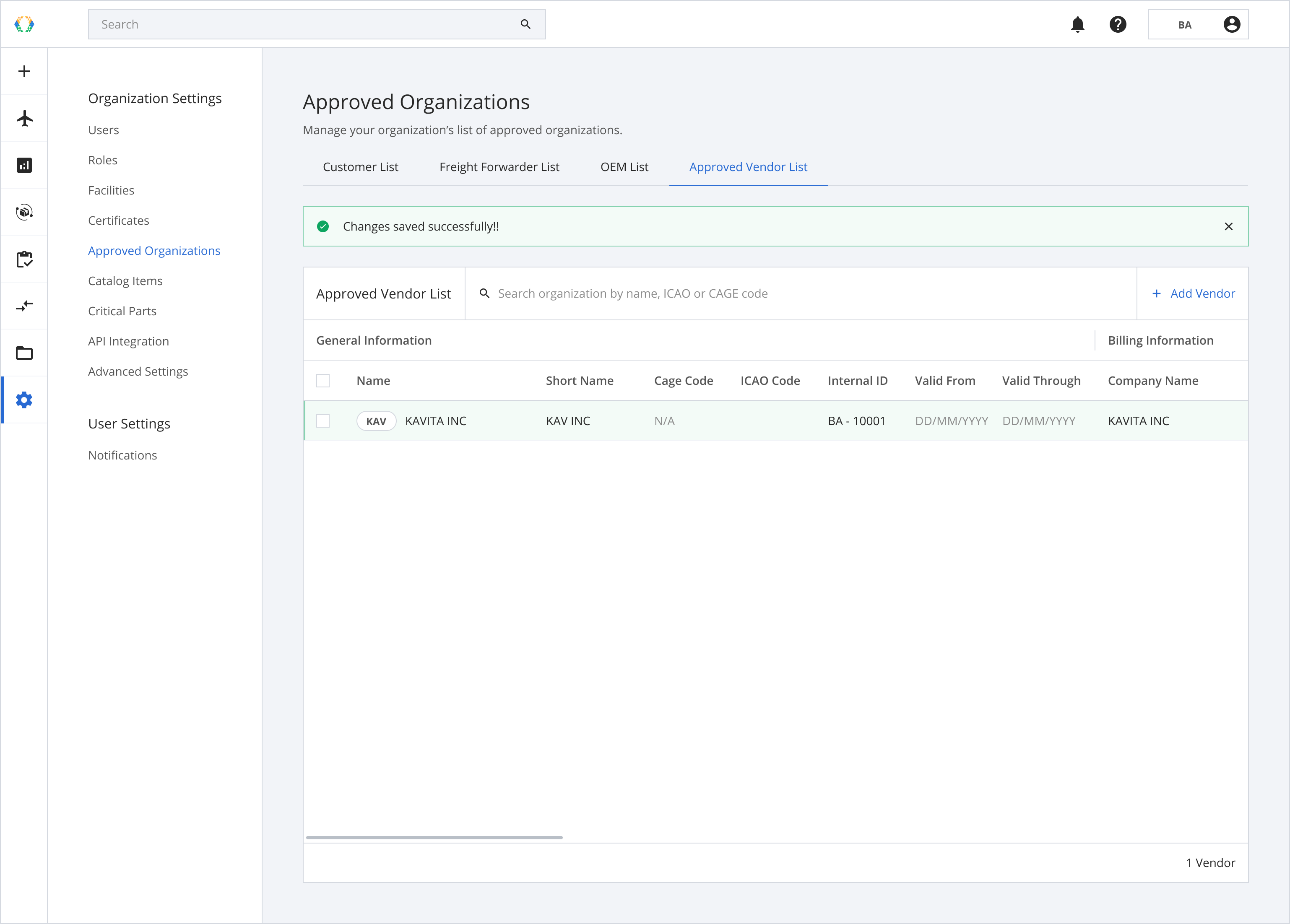Screen dimensions: 1290x924
Task: Select the Approved Vendor List tab
Action: coord(748,167)
